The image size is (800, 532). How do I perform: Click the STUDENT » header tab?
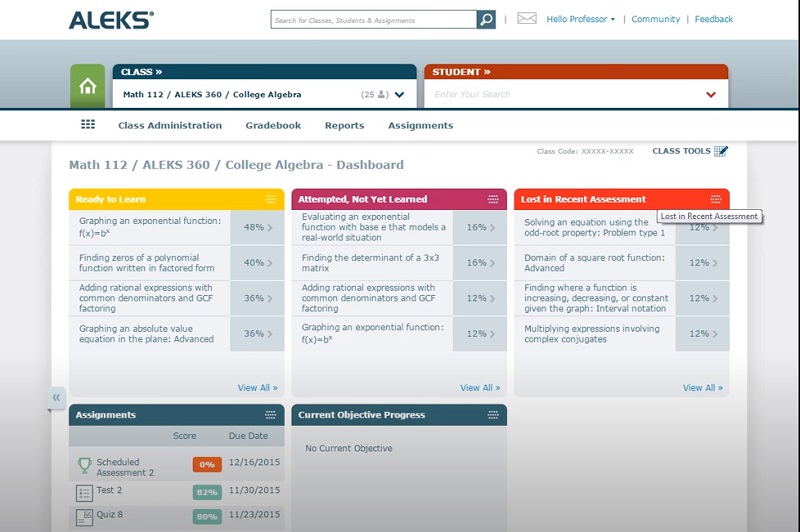click(x=576, y=72)
